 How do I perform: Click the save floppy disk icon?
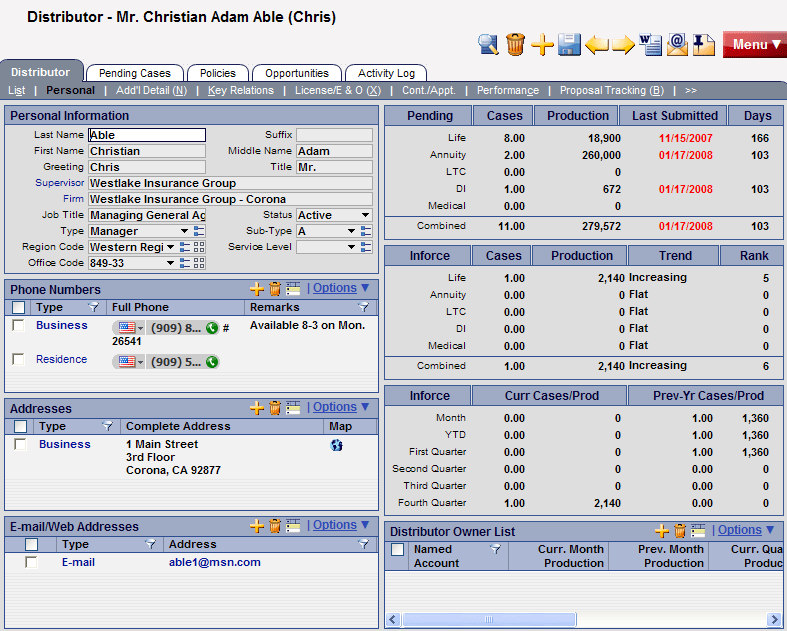(x=569, y=44)
